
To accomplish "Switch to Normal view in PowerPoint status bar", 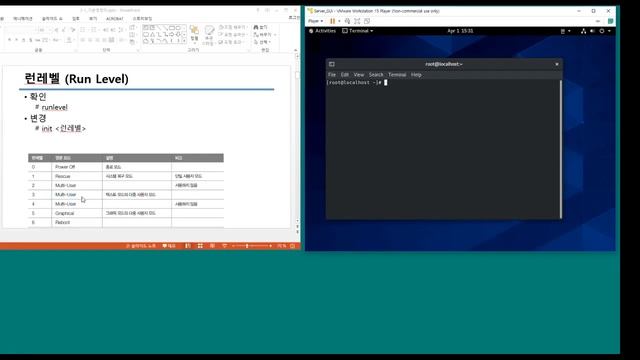I will click(x=188, y=246).
